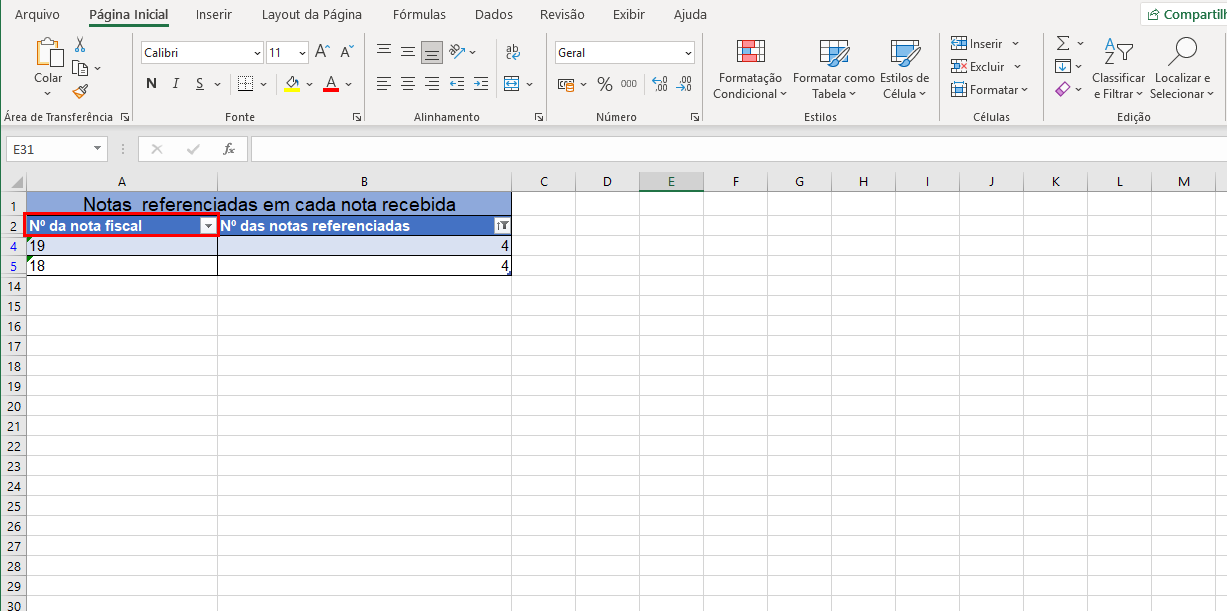Open filter button for Nº das notas referenciadas
1227x611 pixels.
[503, 226]
